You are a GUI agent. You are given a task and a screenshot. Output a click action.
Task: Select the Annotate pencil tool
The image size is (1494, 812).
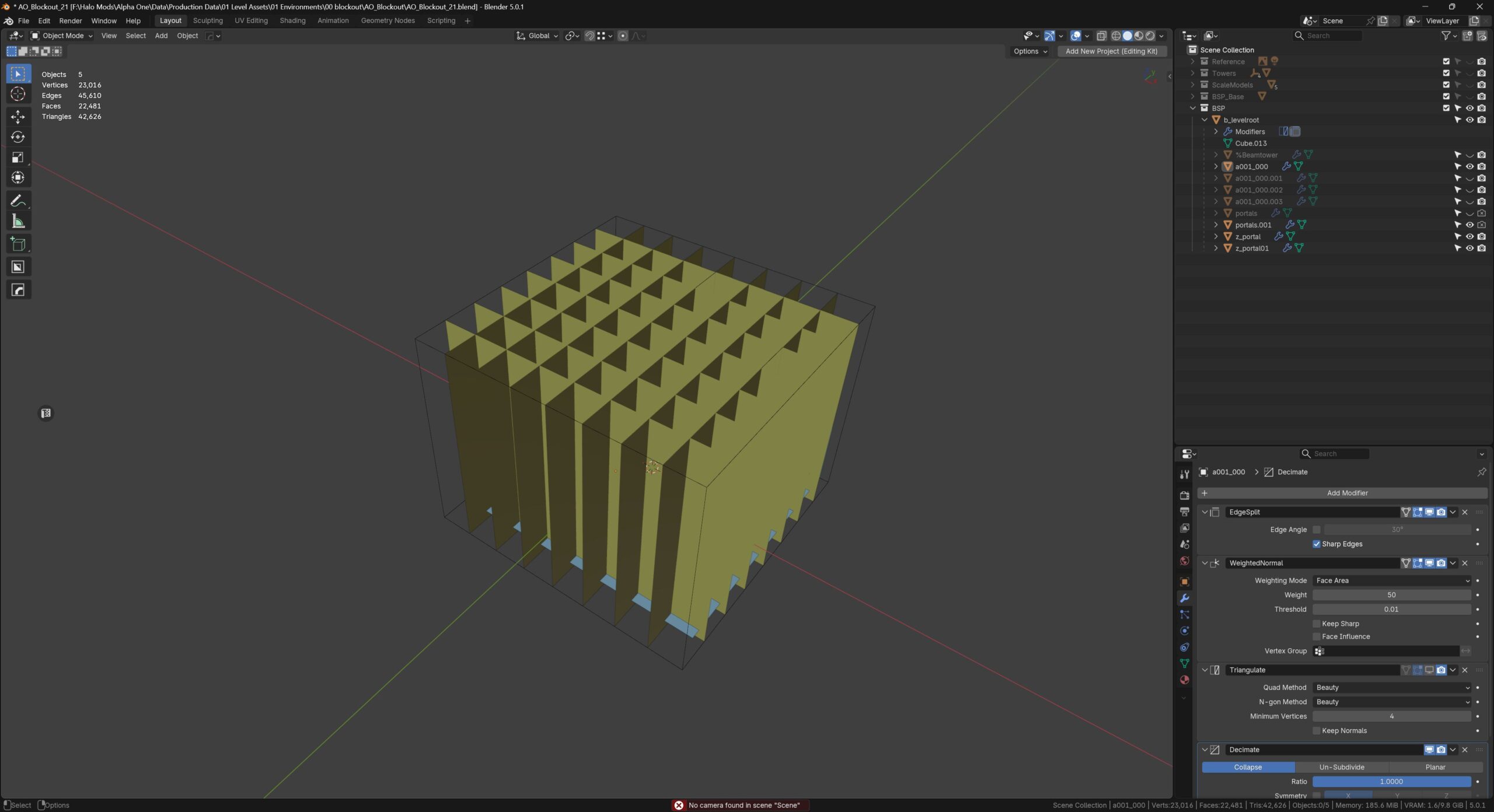pyautogui.click(x=18, y=201)
